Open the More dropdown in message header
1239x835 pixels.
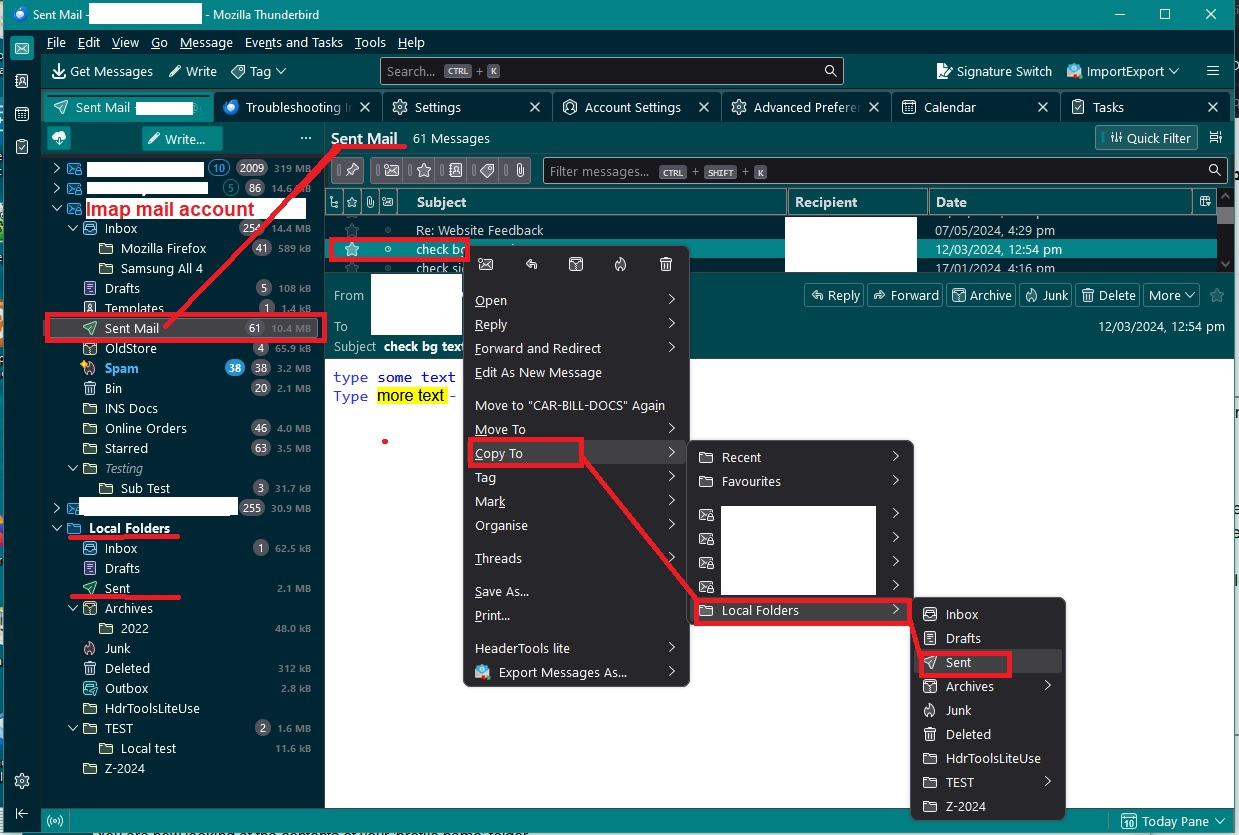1171,295
